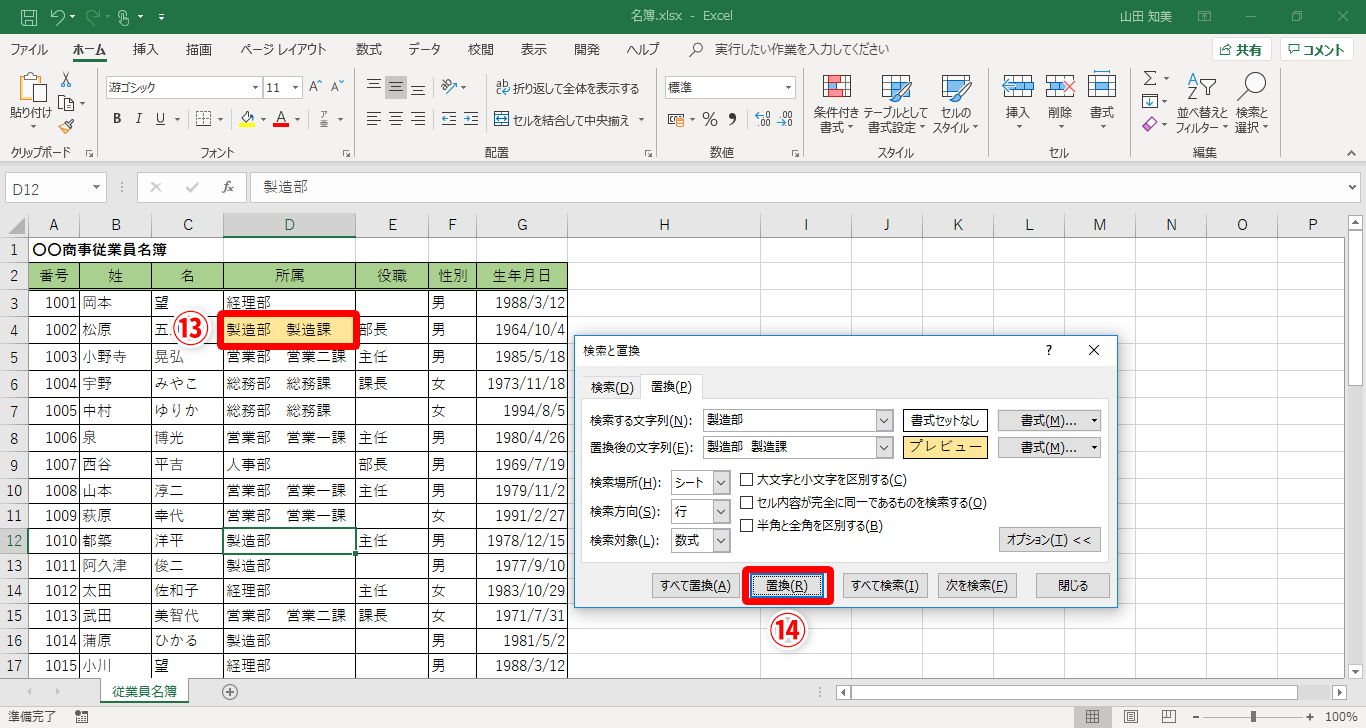Click the text orientation icon

pyautogui.click(x=450, y=87)
